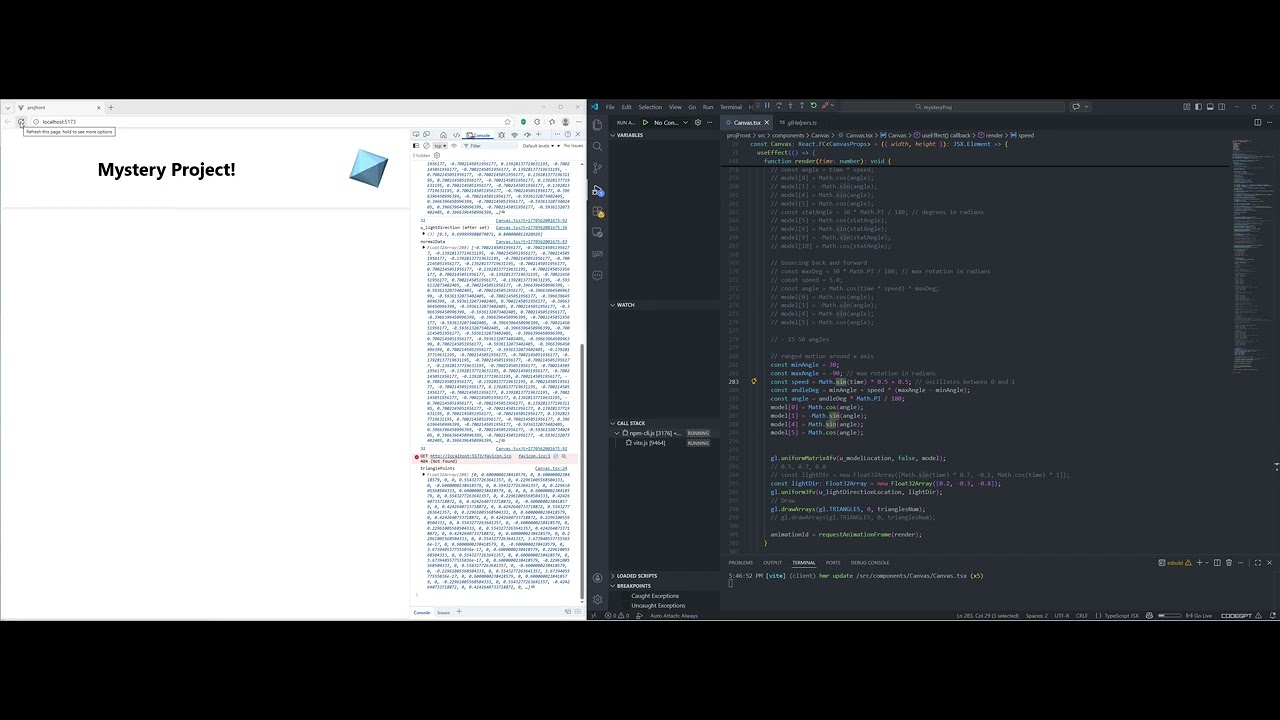Viewport: 1280px width, 720px height.
Task: Change language mode TypeScript JSX in status bar
Action: click(x=1122, y=616)
